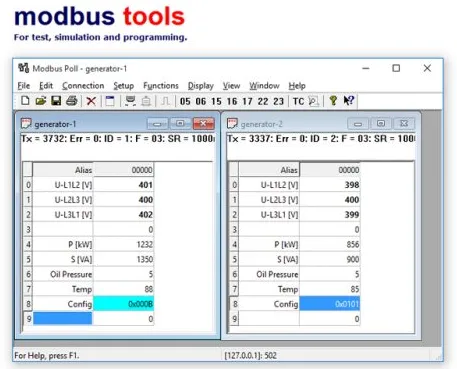457x369 pixels.
Task: Select function 17 in toolbar
Action: pyautogui.click(x=247, y=101)
